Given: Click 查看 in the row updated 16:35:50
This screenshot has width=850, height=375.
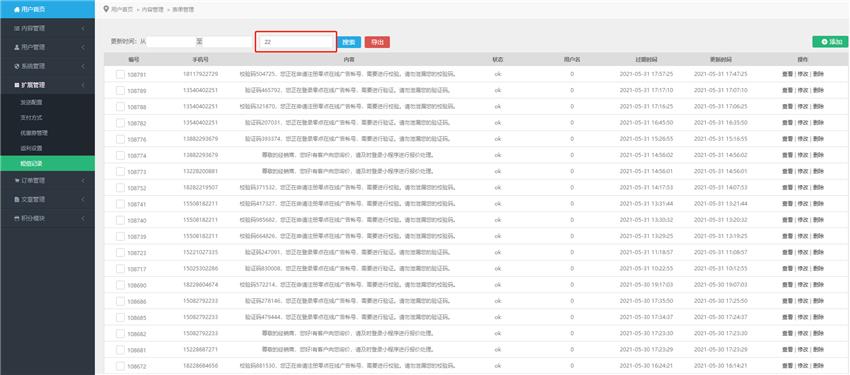Looking at the screenshot, I should (787, 122).
